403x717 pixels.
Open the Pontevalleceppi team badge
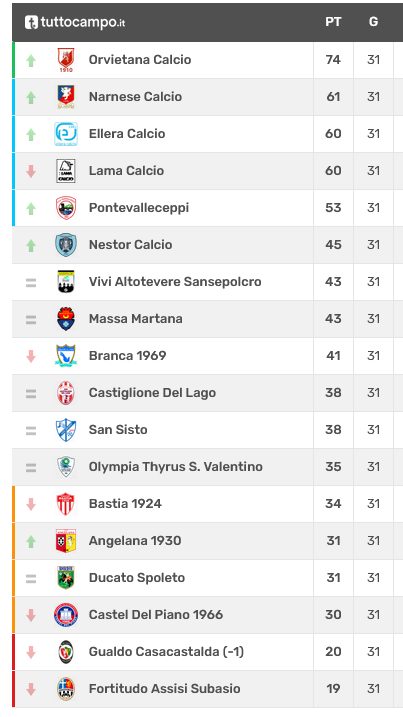click(x=66, y=208)
